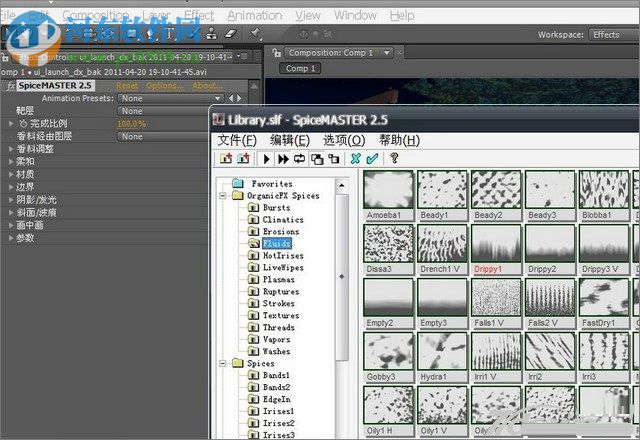Collapse the OrganicFX Spices tree node
Image resolution: width=640 pixels, height=440 pixels.
(223, 196)
